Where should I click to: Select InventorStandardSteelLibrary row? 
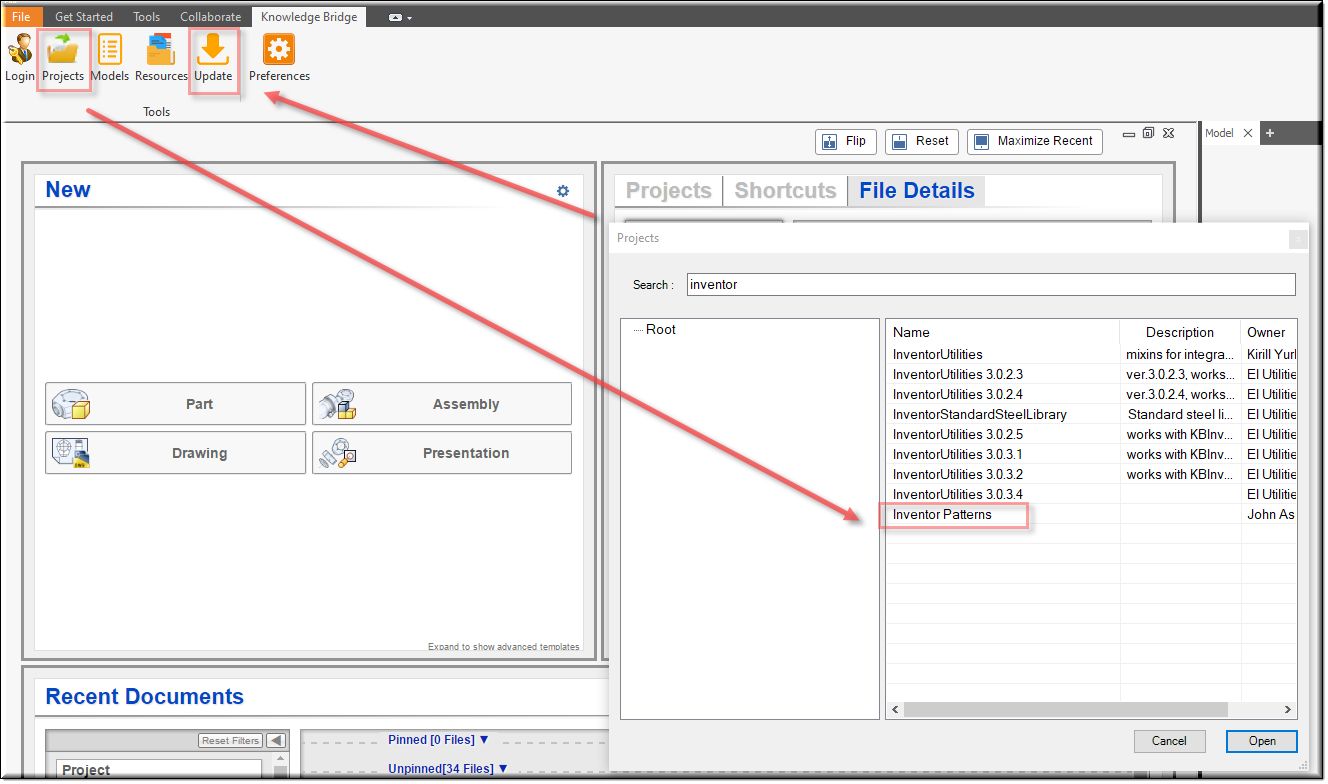1092,414
